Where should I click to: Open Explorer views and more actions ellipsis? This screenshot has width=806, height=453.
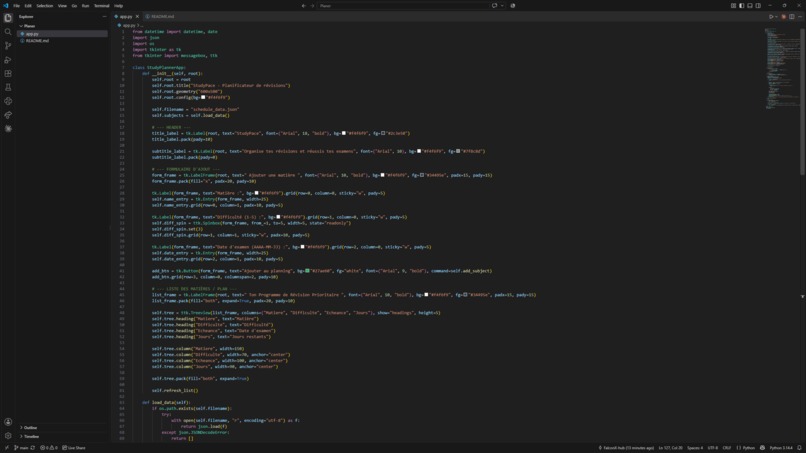pyautogui.click(x=104, y=16)
